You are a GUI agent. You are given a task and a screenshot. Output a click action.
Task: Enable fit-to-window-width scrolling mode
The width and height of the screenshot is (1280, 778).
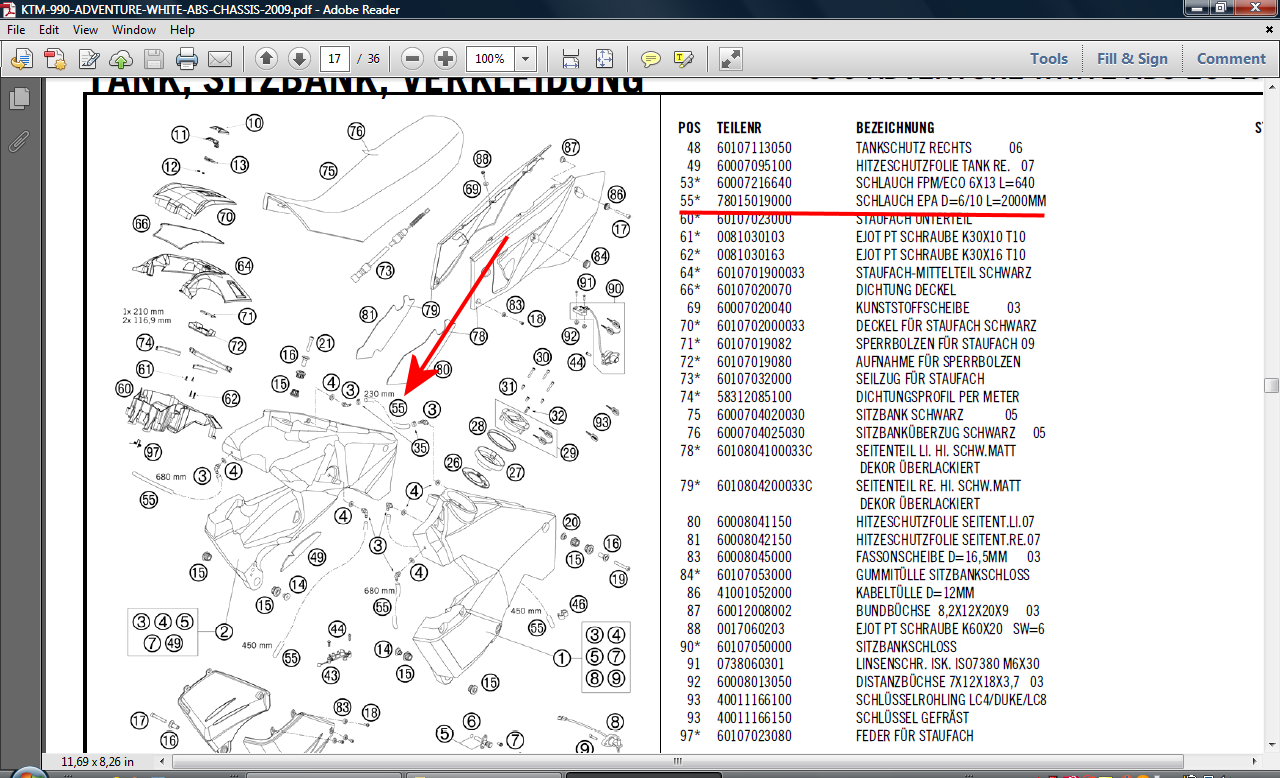pos(571,58)
